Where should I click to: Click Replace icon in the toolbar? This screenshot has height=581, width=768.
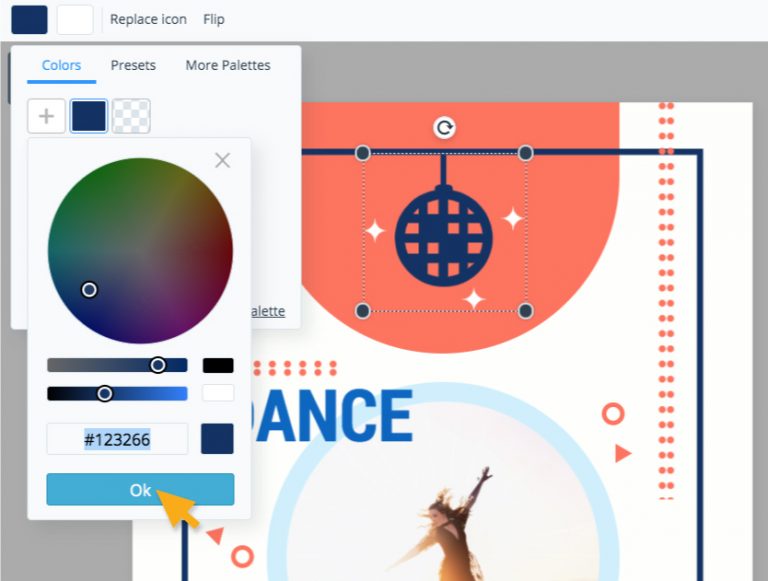pos(148,19)
